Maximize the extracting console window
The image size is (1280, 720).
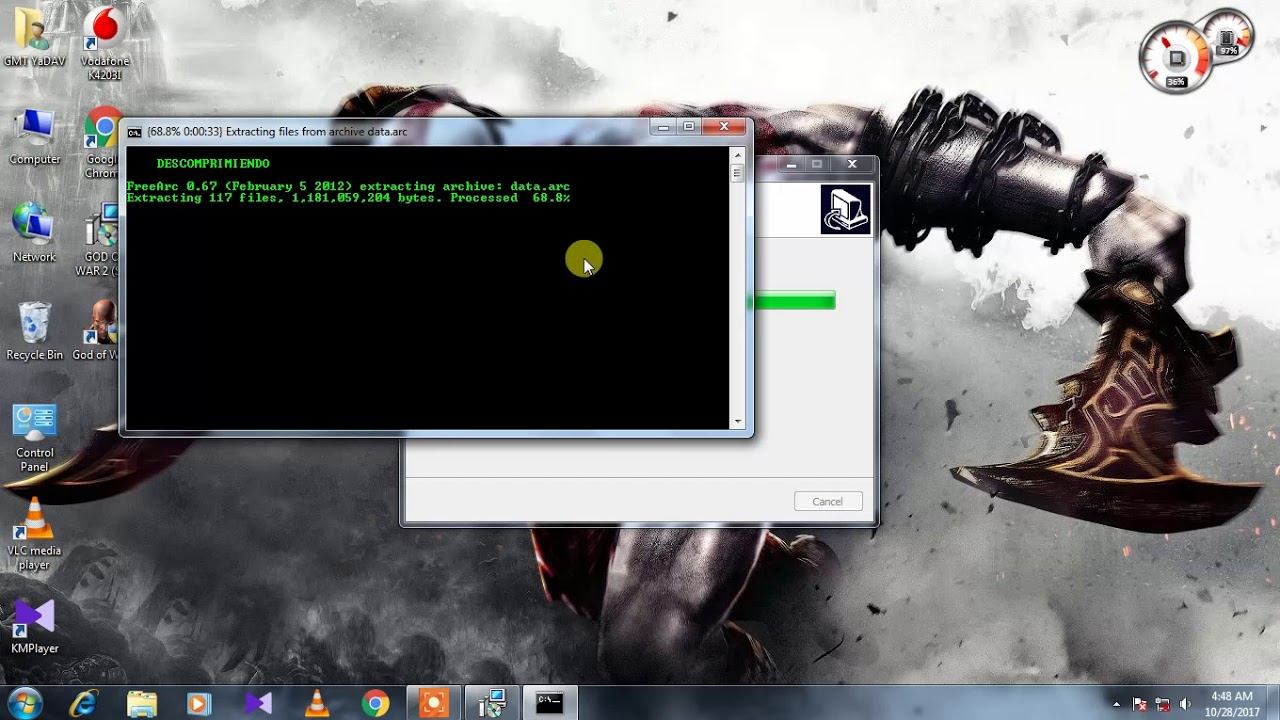point(689,127)
